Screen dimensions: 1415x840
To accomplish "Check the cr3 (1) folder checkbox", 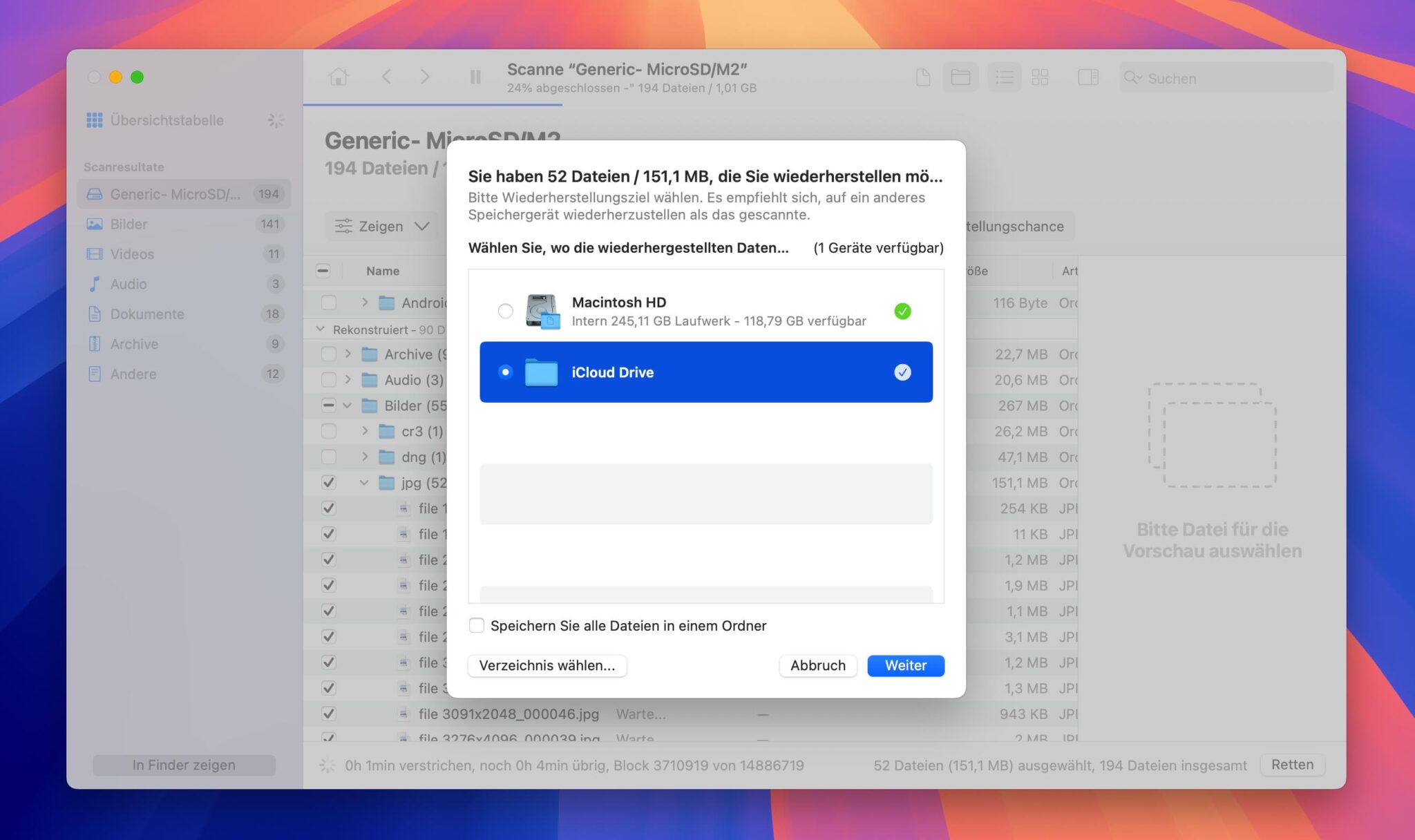I will (329, 431).
